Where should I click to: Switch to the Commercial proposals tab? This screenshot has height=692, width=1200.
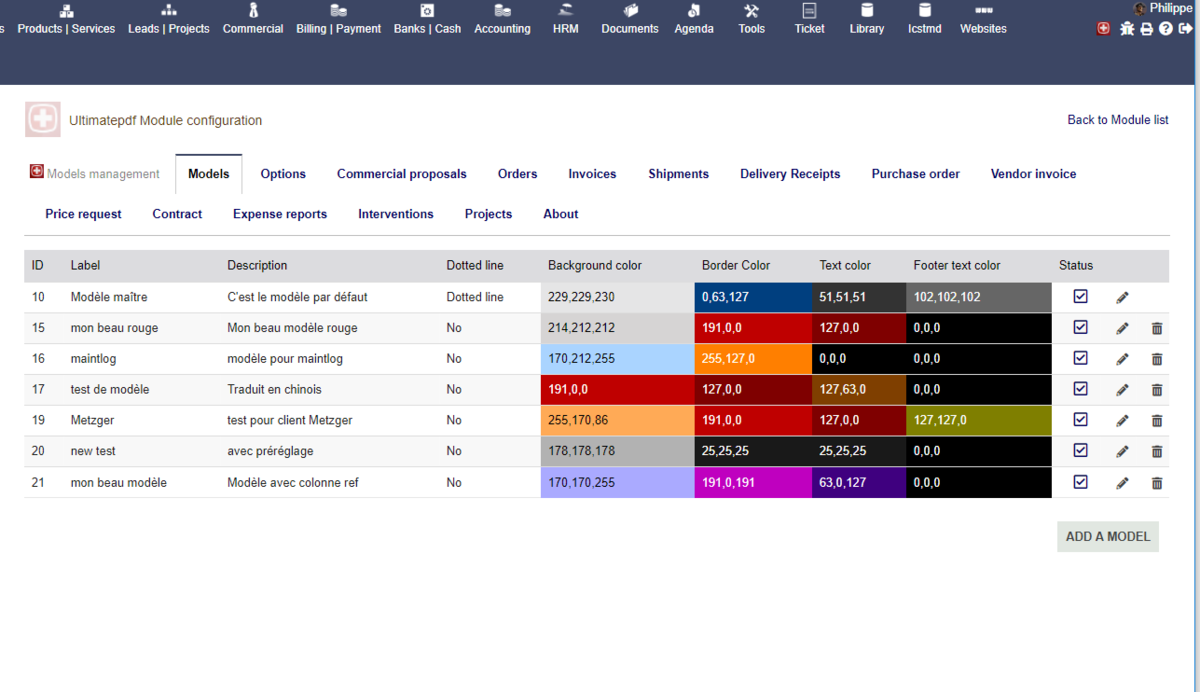(402, 174)
